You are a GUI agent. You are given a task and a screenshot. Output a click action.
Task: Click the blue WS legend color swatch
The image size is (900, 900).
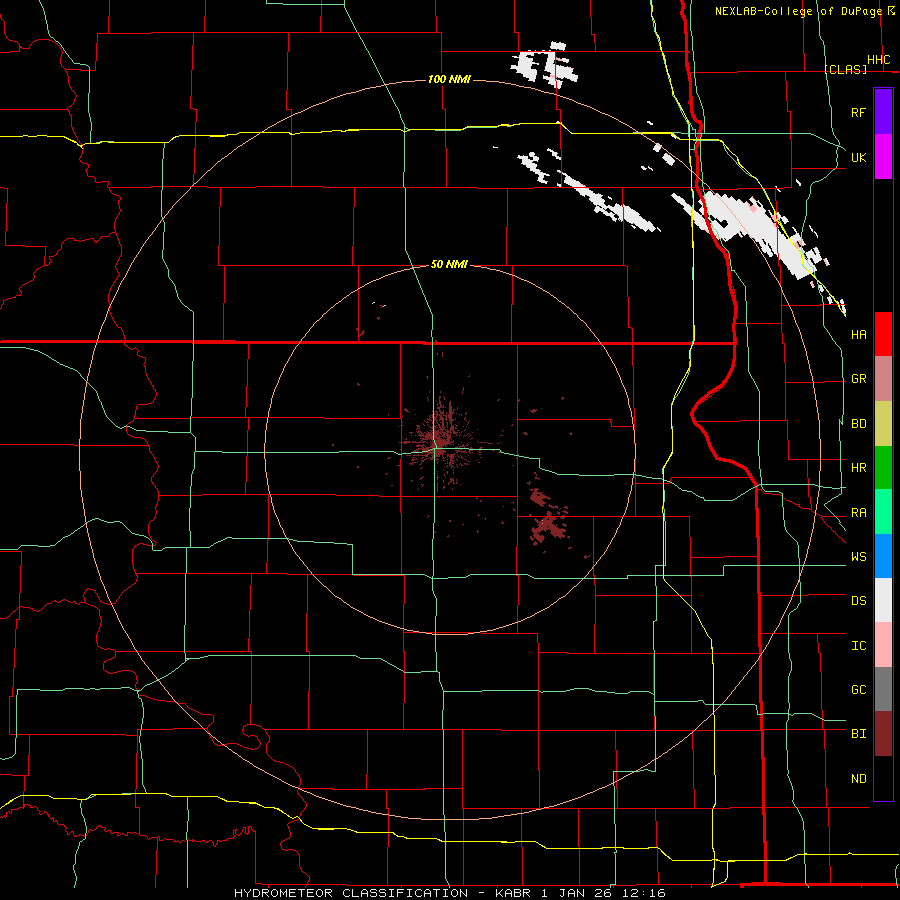click(883, 556)
